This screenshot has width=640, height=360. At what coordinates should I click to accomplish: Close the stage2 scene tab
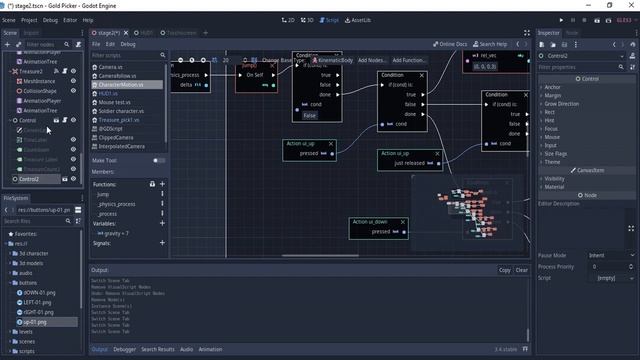pos(126,33)
